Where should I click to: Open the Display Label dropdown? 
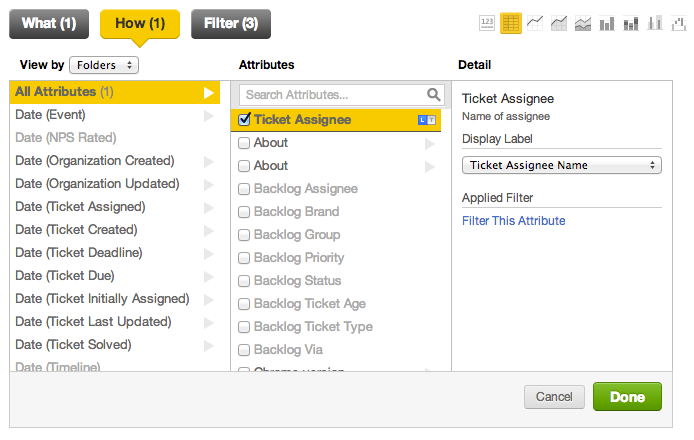click(562, 165)
